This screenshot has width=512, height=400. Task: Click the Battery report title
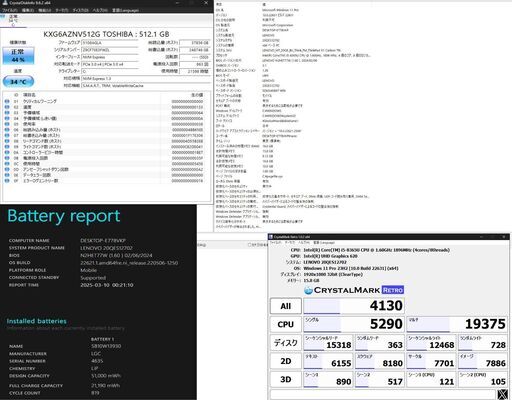click(64, 216)
